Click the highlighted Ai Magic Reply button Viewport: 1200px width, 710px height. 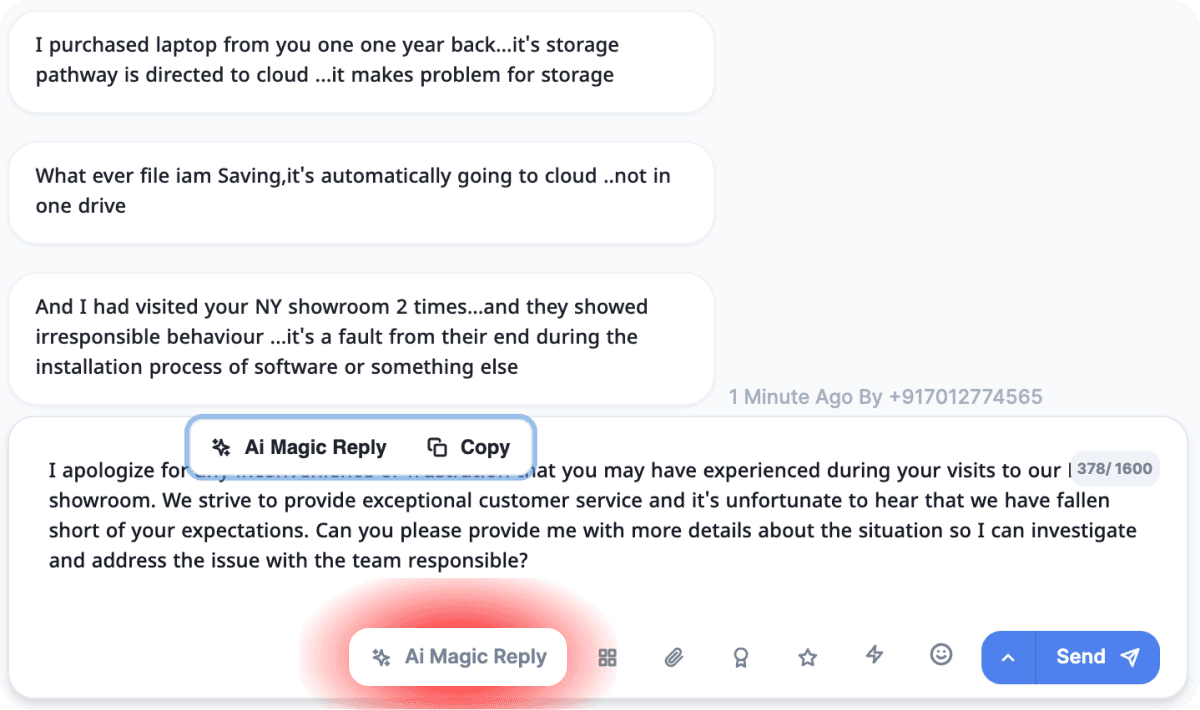[457, 657]
